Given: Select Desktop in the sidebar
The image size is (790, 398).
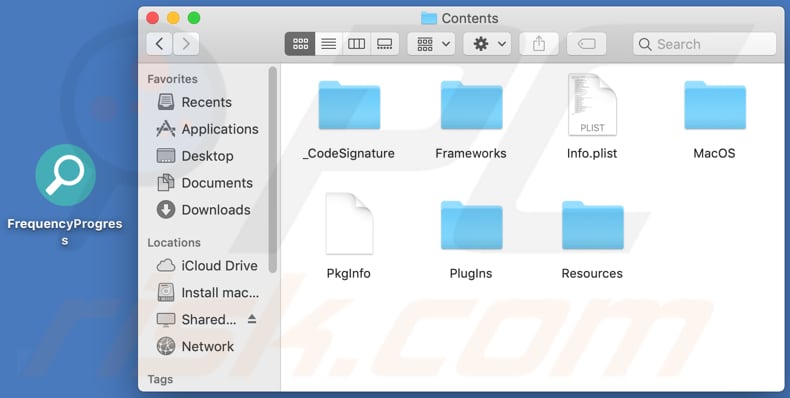Looking at the screenshot, I should pos(194,156).
